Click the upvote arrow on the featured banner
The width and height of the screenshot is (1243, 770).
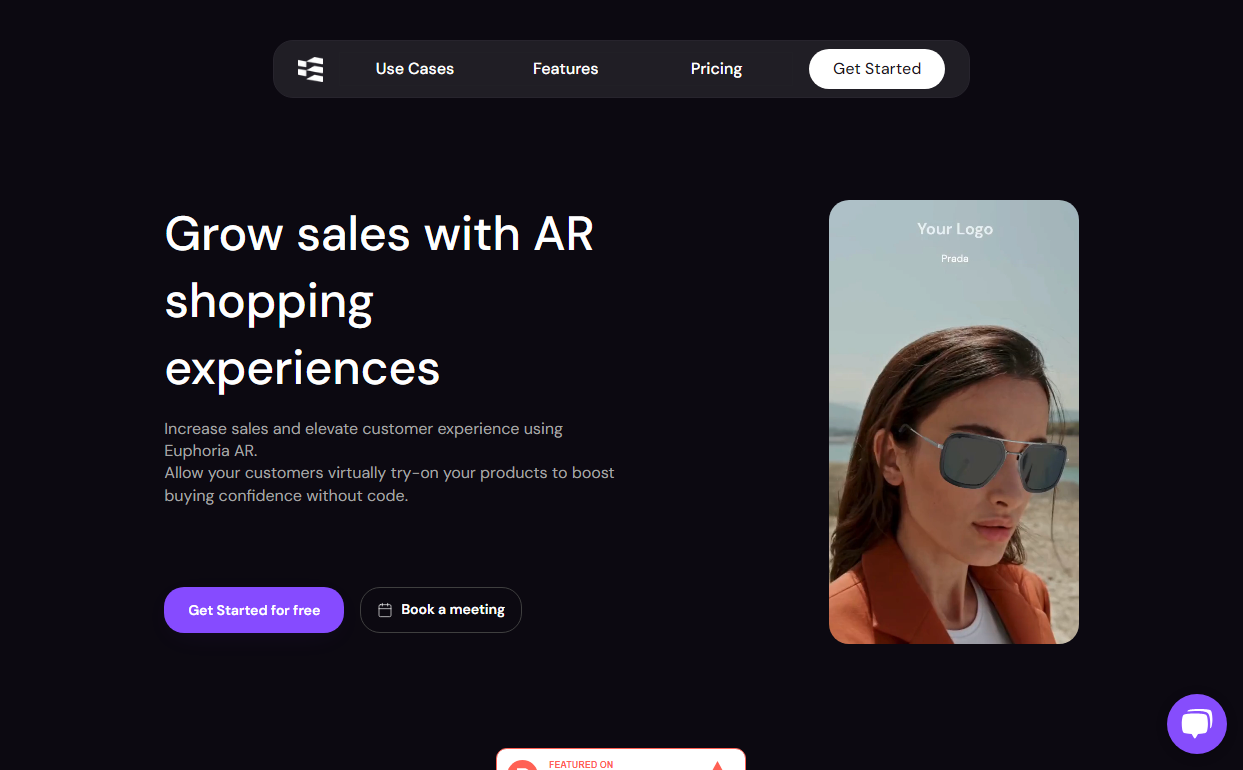pyautogui.click(x=717, y=764)
